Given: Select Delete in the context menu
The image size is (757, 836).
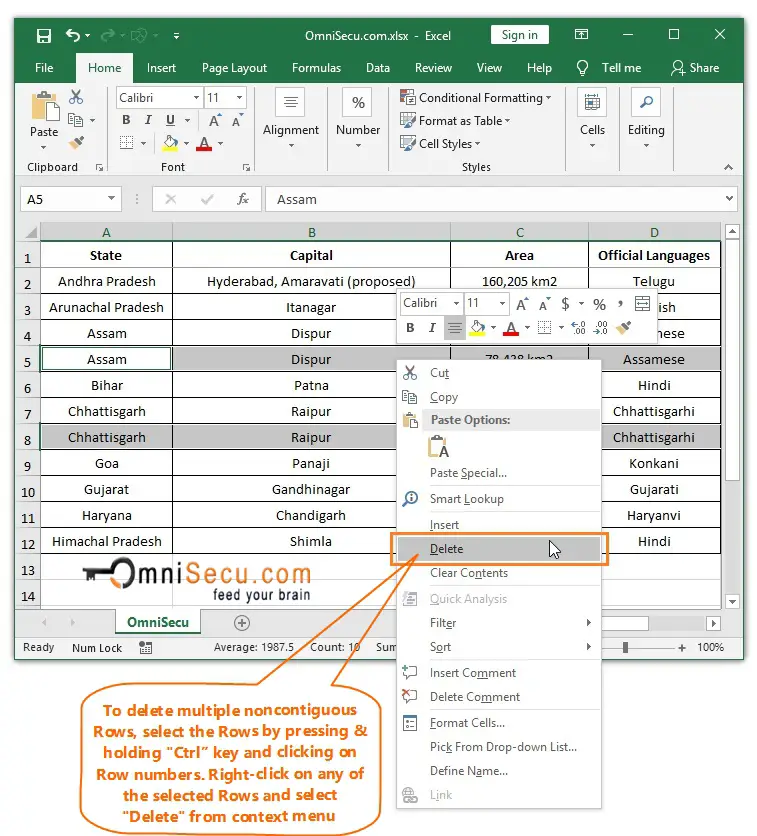Looking at the screenshot, I should [x=499, y=549].
